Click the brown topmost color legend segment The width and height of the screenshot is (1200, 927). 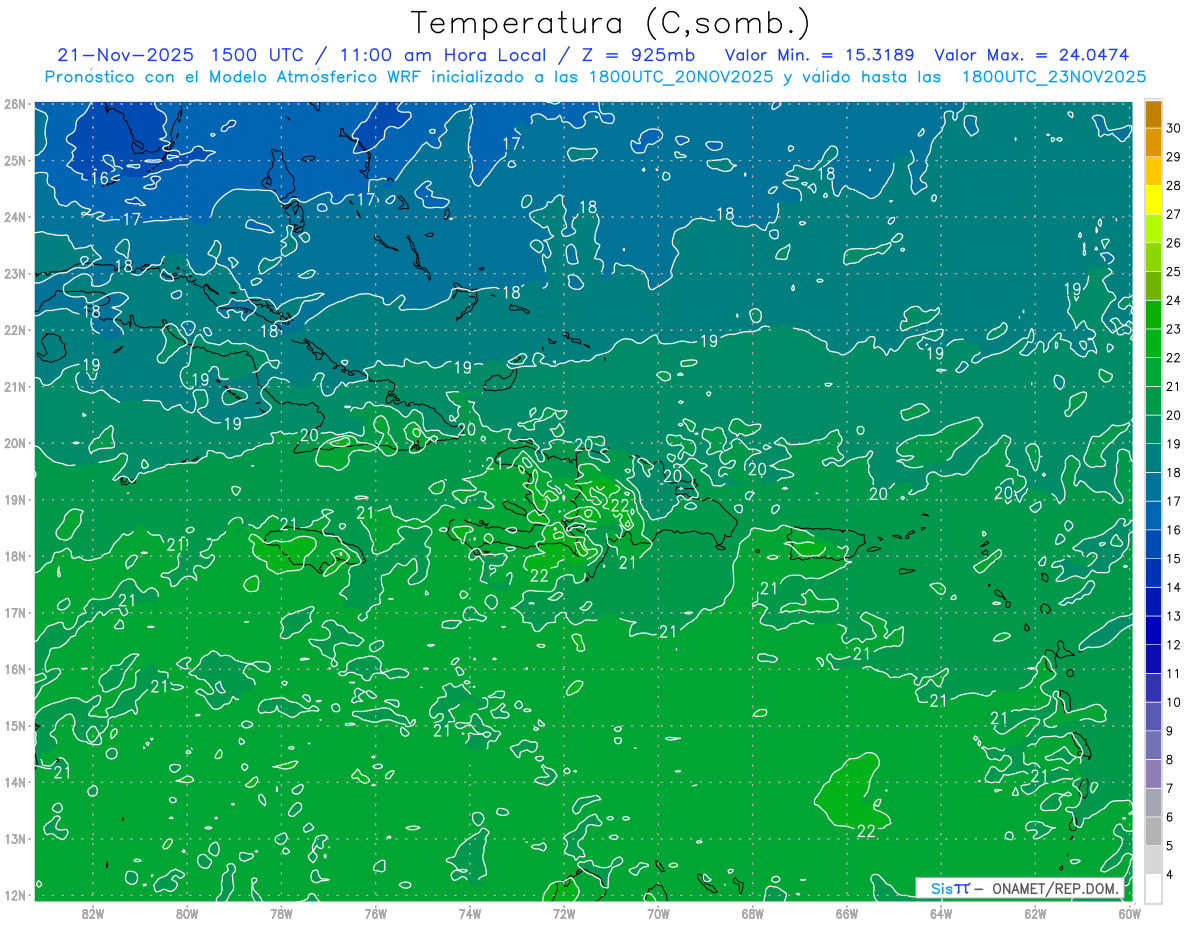pos(1153,114)
